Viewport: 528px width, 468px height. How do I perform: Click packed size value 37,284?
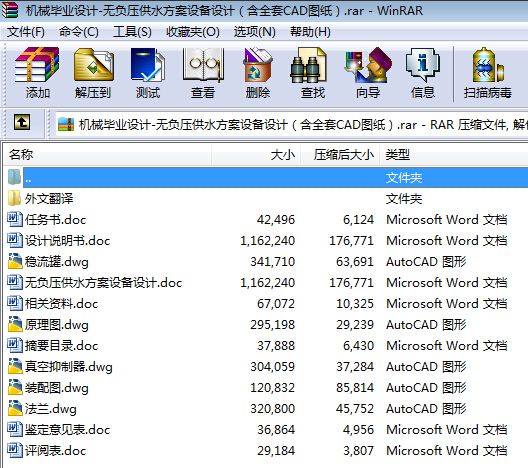pyautogui.click(x=355, y=367)
